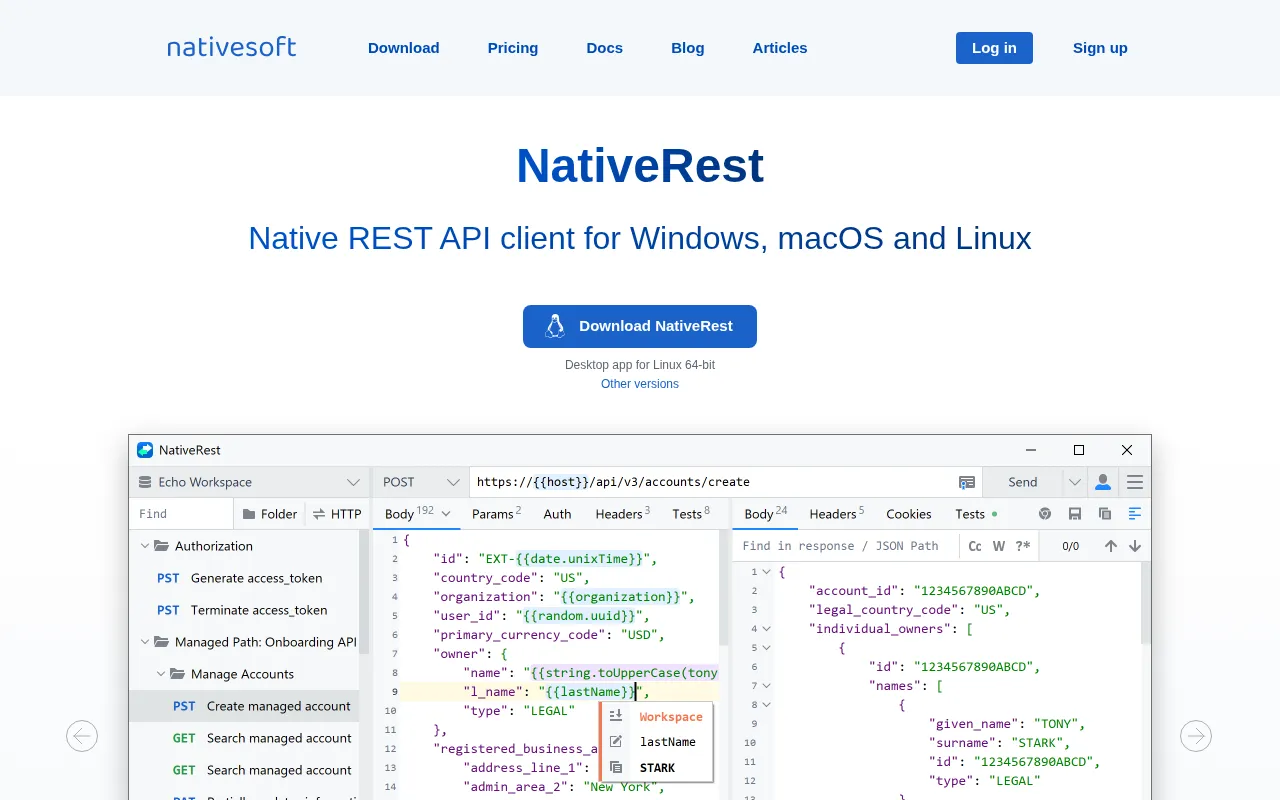
Task: Click the sidebar tree scrollbar
Action: (365, 592)
